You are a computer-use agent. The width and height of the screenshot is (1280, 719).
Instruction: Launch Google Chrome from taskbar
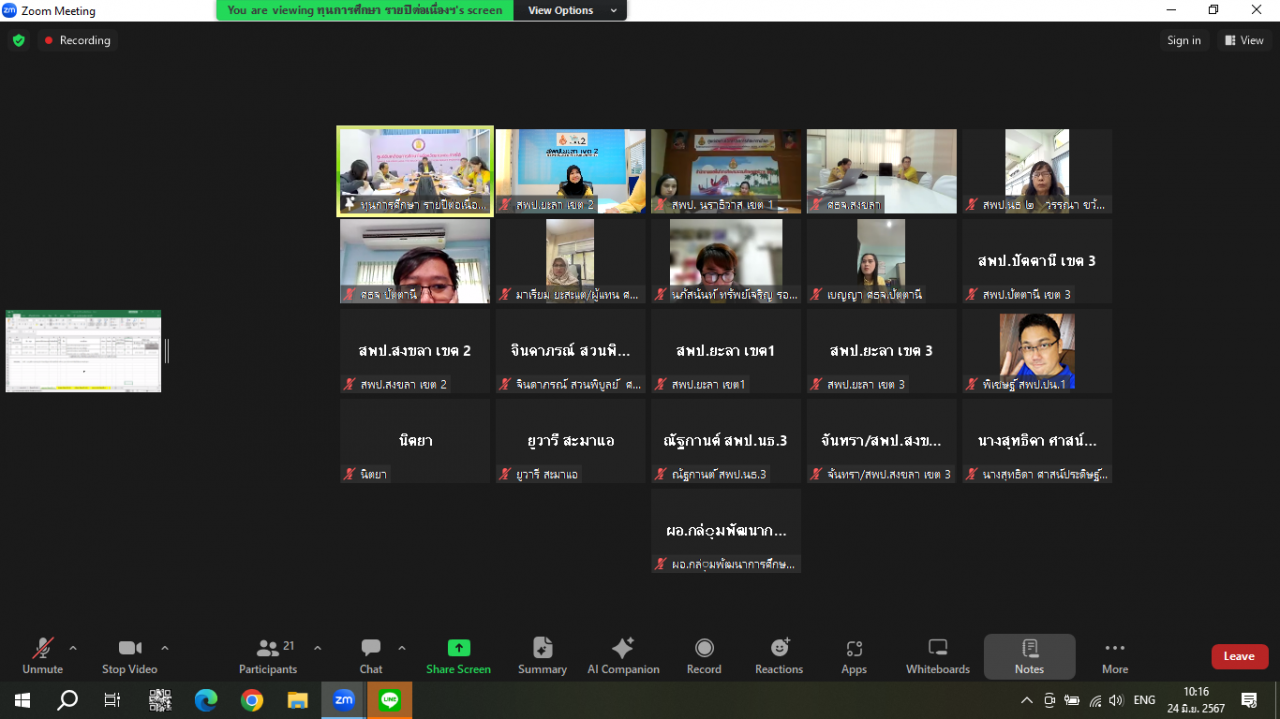pos(252,700)
